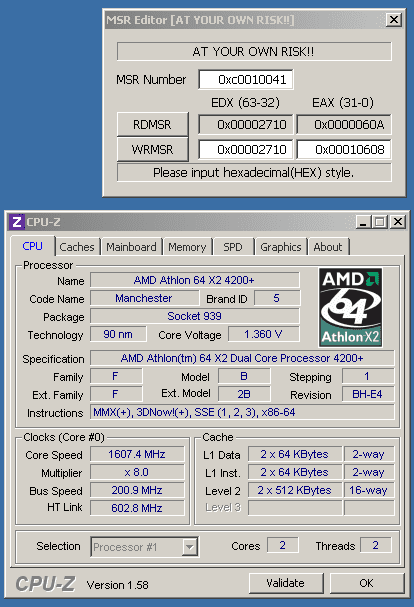Open the SPD tab

[232, 247]
